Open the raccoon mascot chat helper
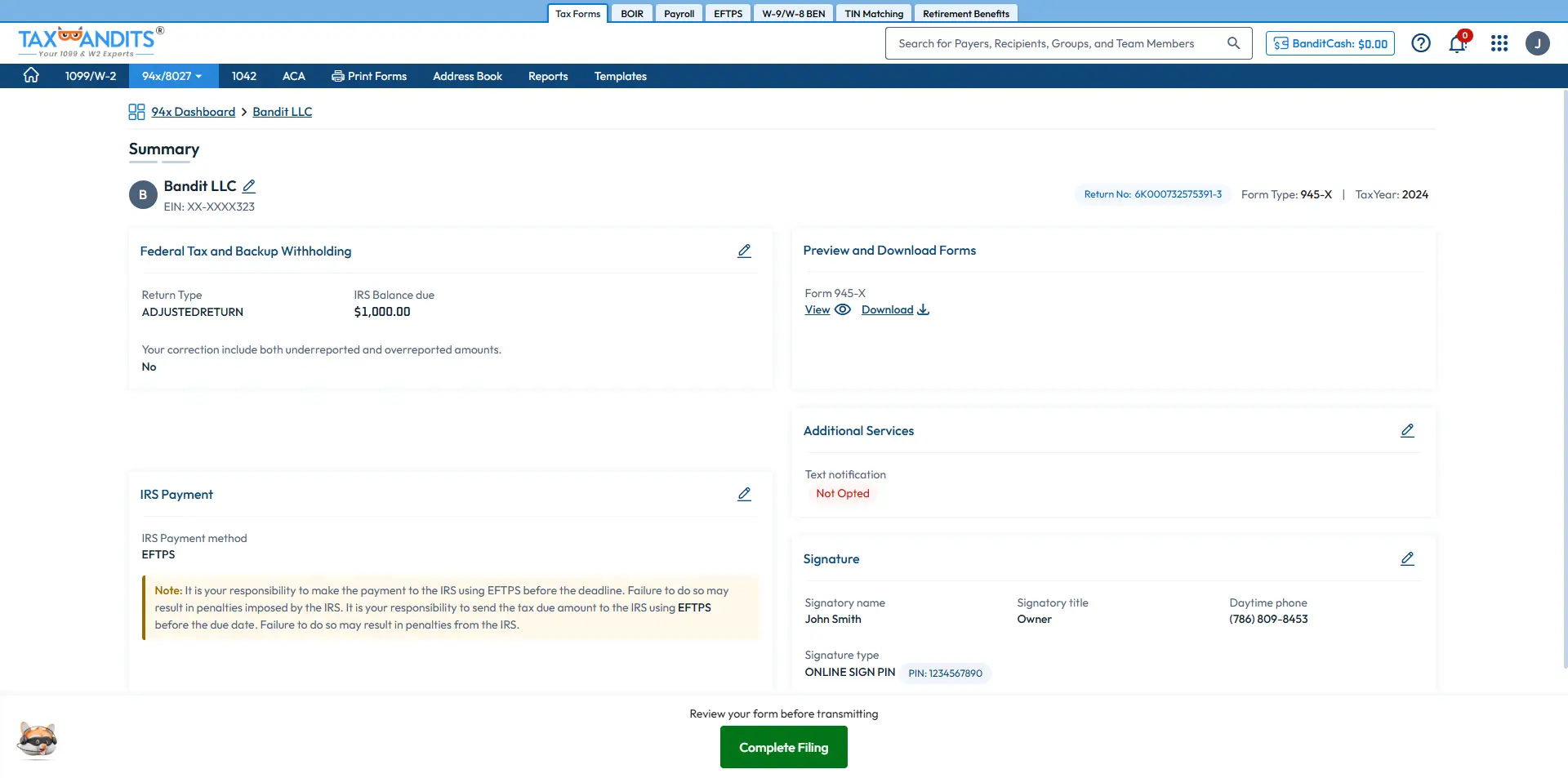1568x778 pixels. 37,740
